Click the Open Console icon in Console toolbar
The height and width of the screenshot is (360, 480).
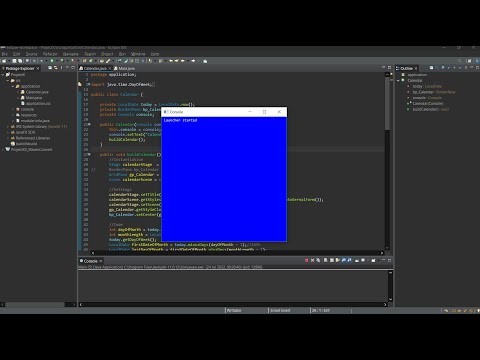(373, 260)
